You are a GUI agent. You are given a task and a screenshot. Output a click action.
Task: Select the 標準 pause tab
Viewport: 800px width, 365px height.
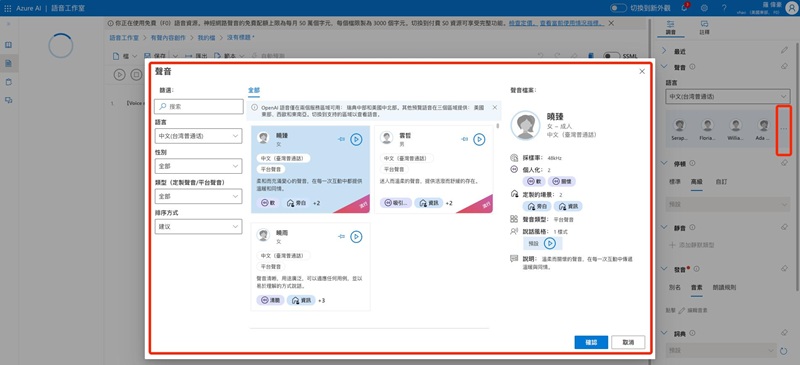coord(675,182)
